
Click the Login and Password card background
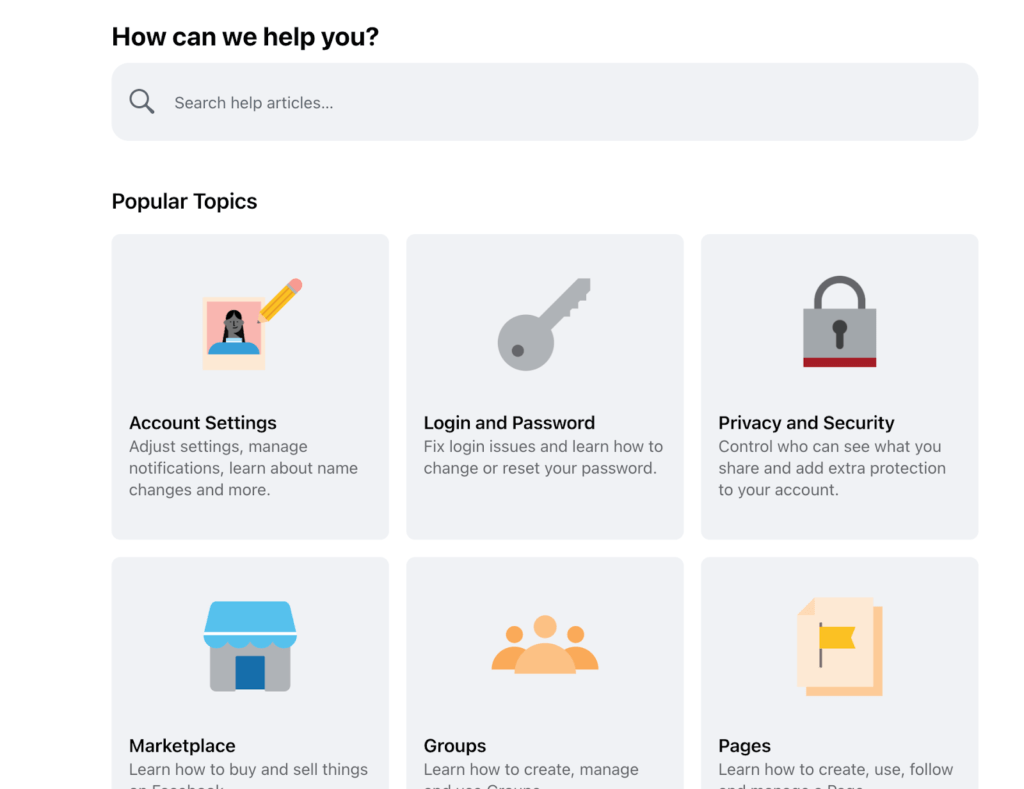pyautogui.click(x=544, y=520)
